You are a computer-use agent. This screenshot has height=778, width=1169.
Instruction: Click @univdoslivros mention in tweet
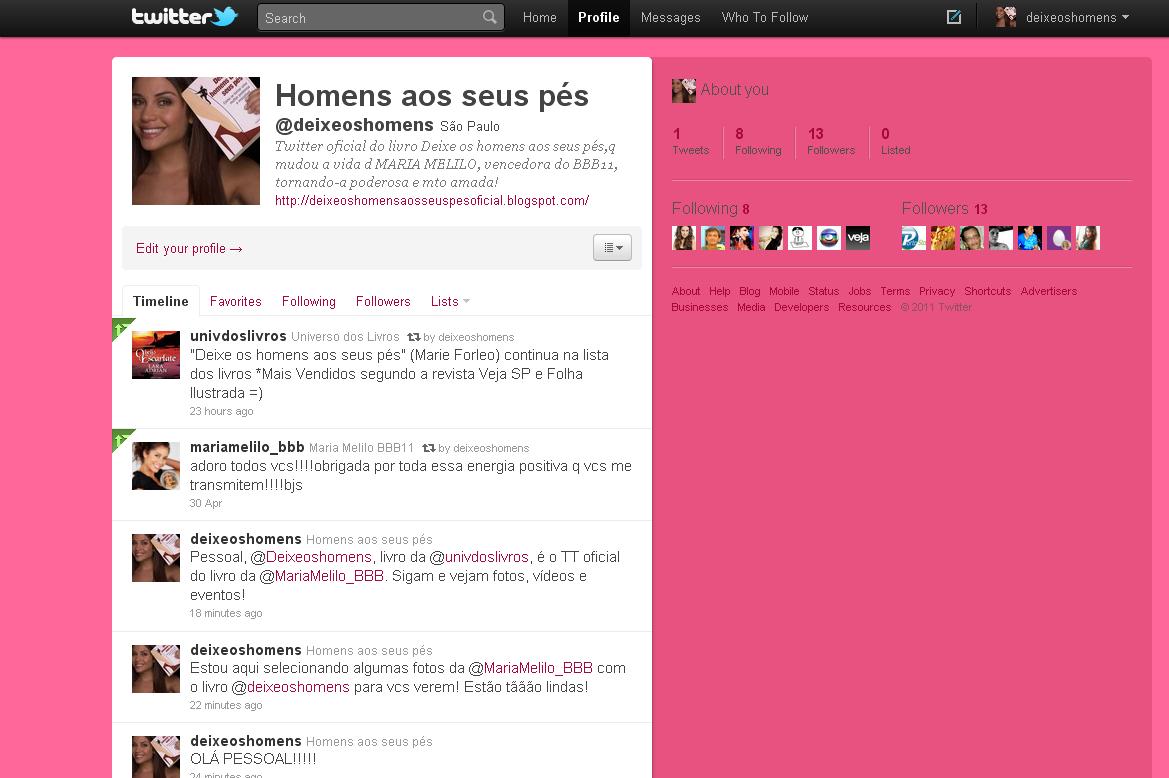click(479, 557)
